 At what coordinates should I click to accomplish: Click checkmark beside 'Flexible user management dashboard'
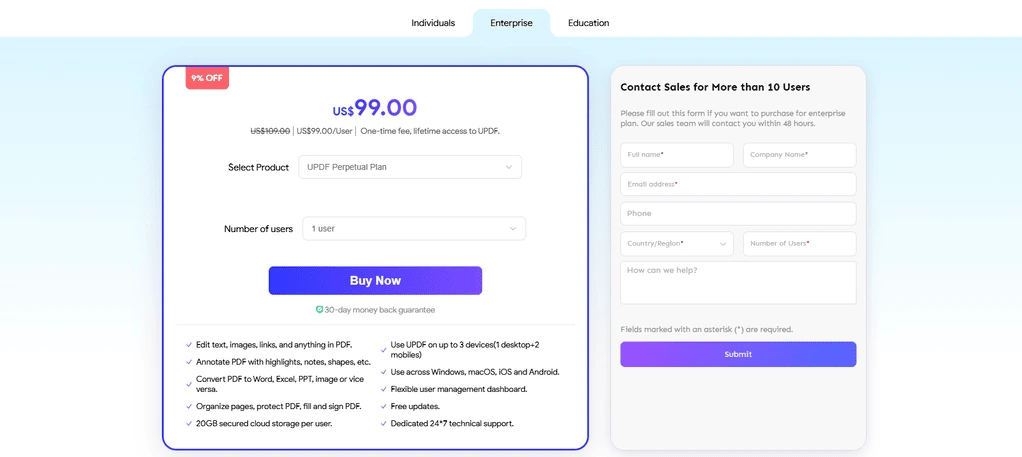pos(384,389)
